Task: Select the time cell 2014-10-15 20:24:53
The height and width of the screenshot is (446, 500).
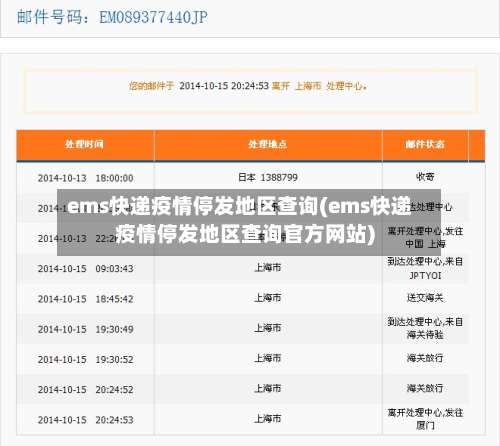Action: 86,420
